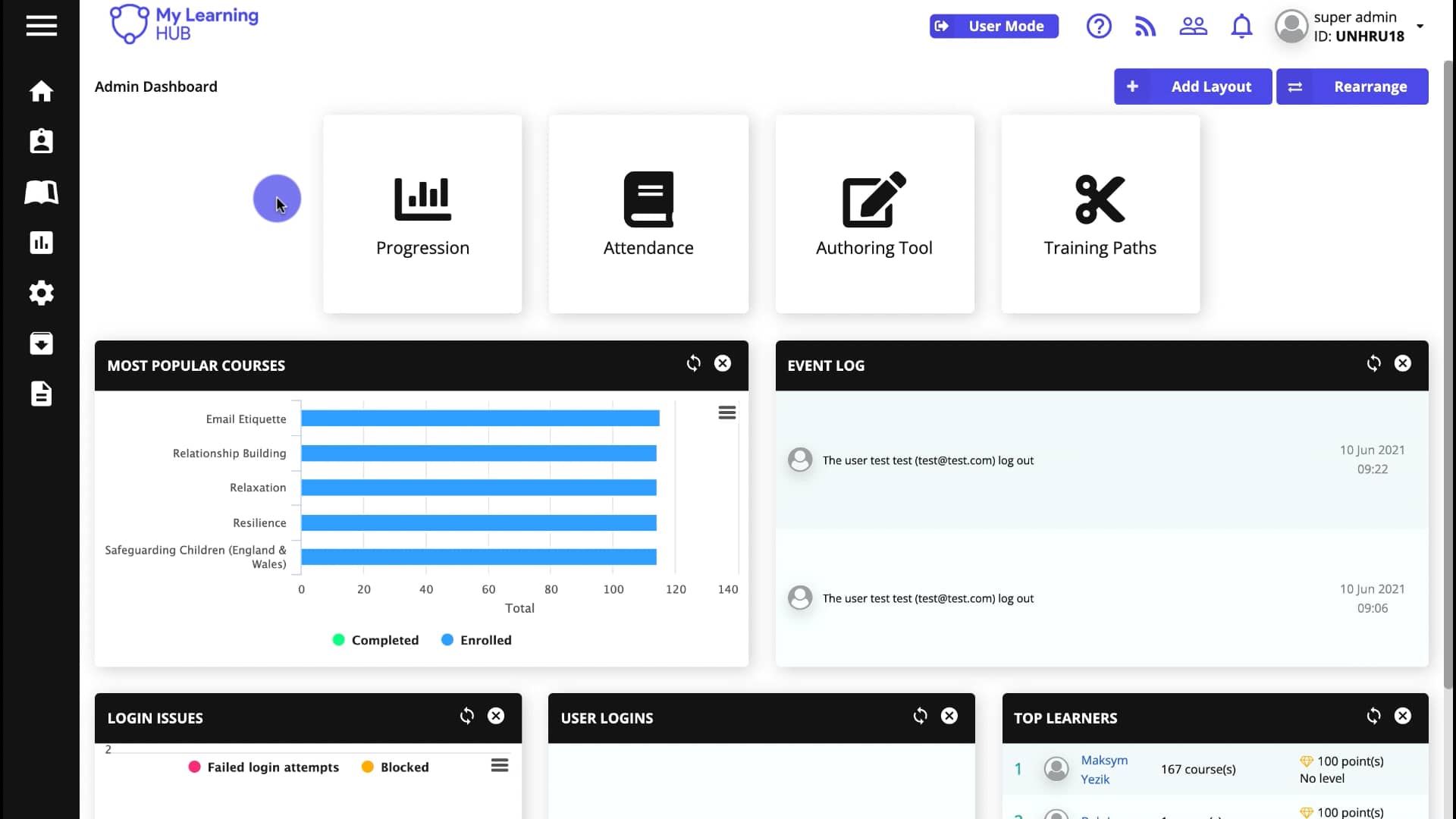This screenshot has width=1456, height=819.
Task: Open the courses book icon in sidebar
Action: pos(41,192)
